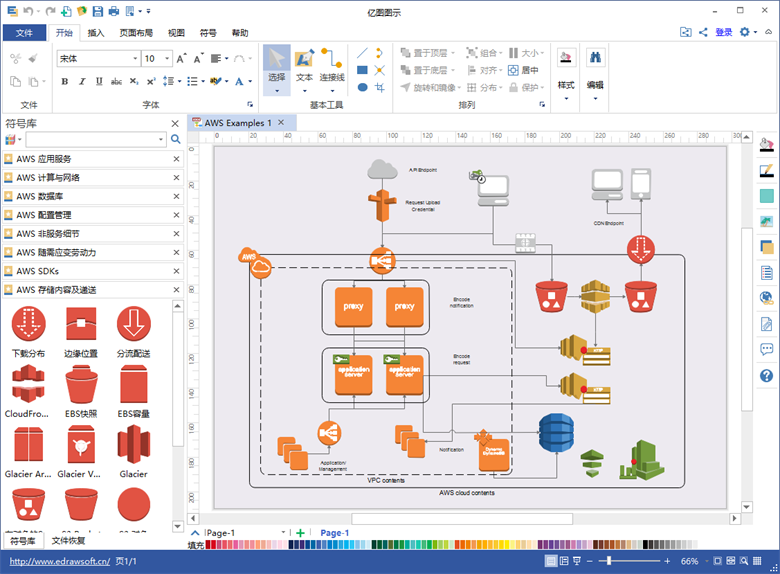Click the Center button in arrange group
The image size is (780, 574).
point(523,70)
